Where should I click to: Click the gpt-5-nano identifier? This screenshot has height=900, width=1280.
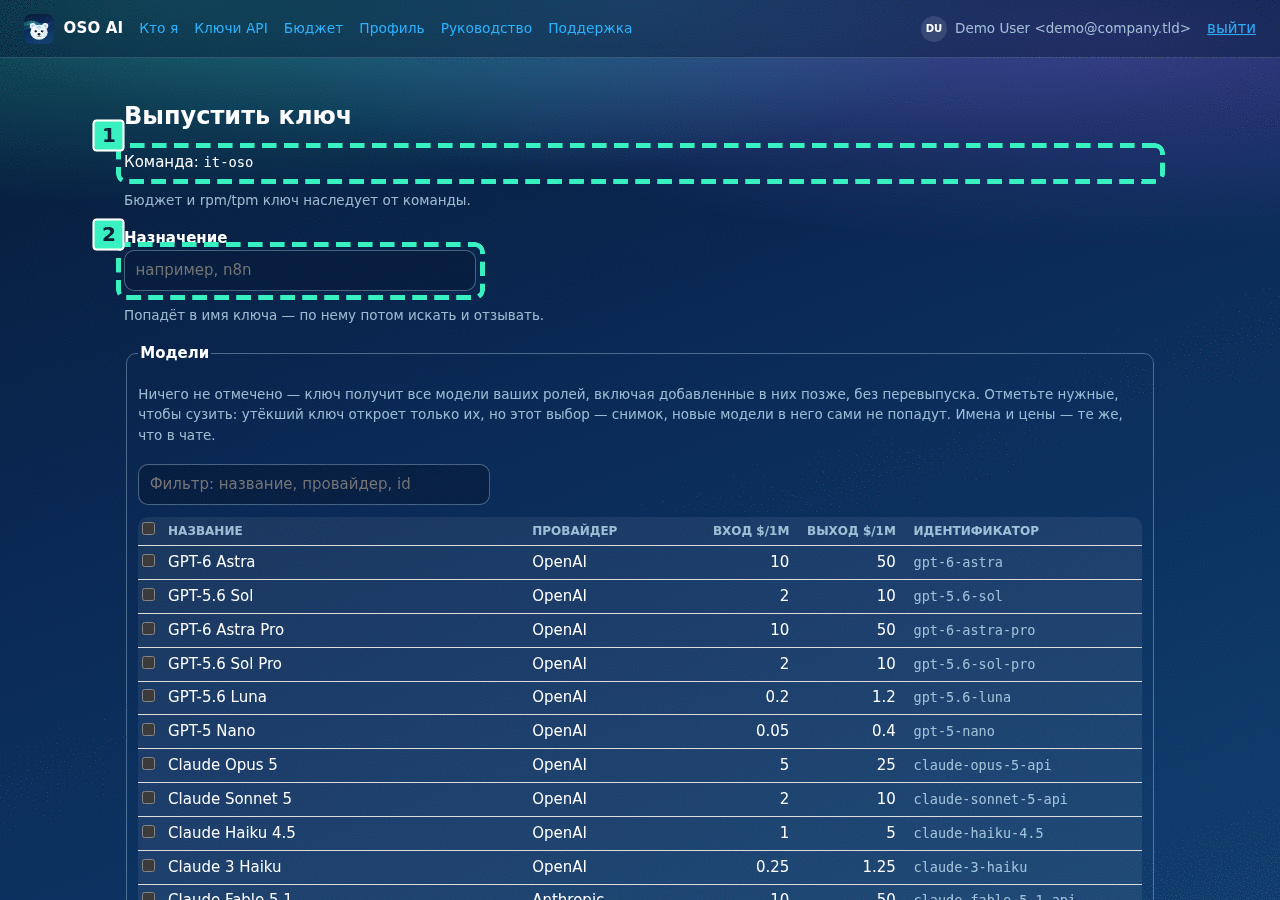[954, 731]
